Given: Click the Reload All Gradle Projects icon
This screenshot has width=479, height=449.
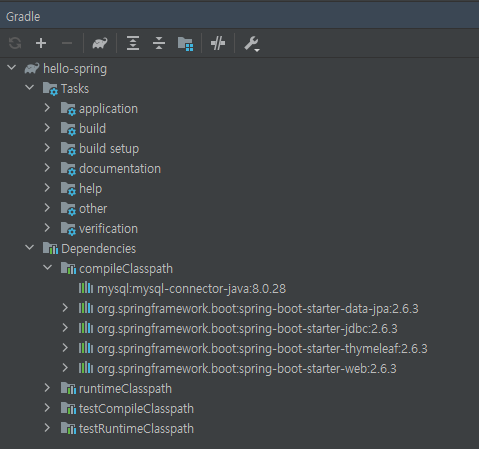Looking at the screenshot, I should click(x=15, y=43).
